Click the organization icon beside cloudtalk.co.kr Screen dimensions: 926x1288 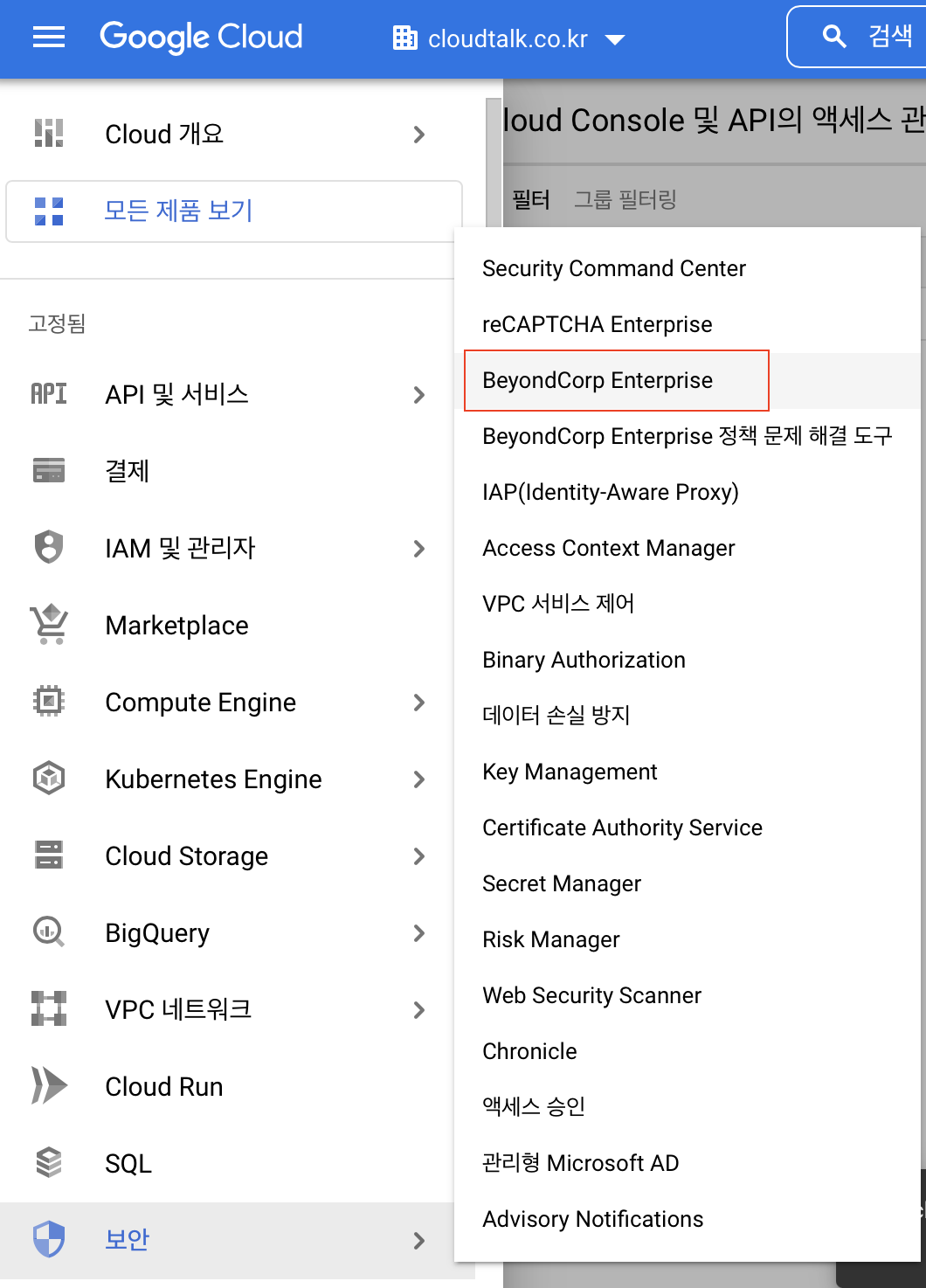click(405, 38)
